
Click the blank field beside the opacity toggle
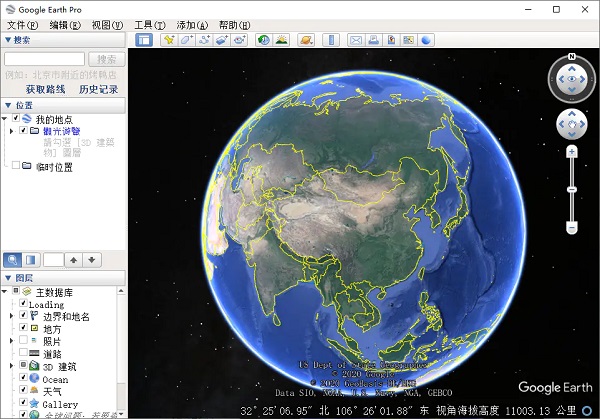tap(54, 260)
